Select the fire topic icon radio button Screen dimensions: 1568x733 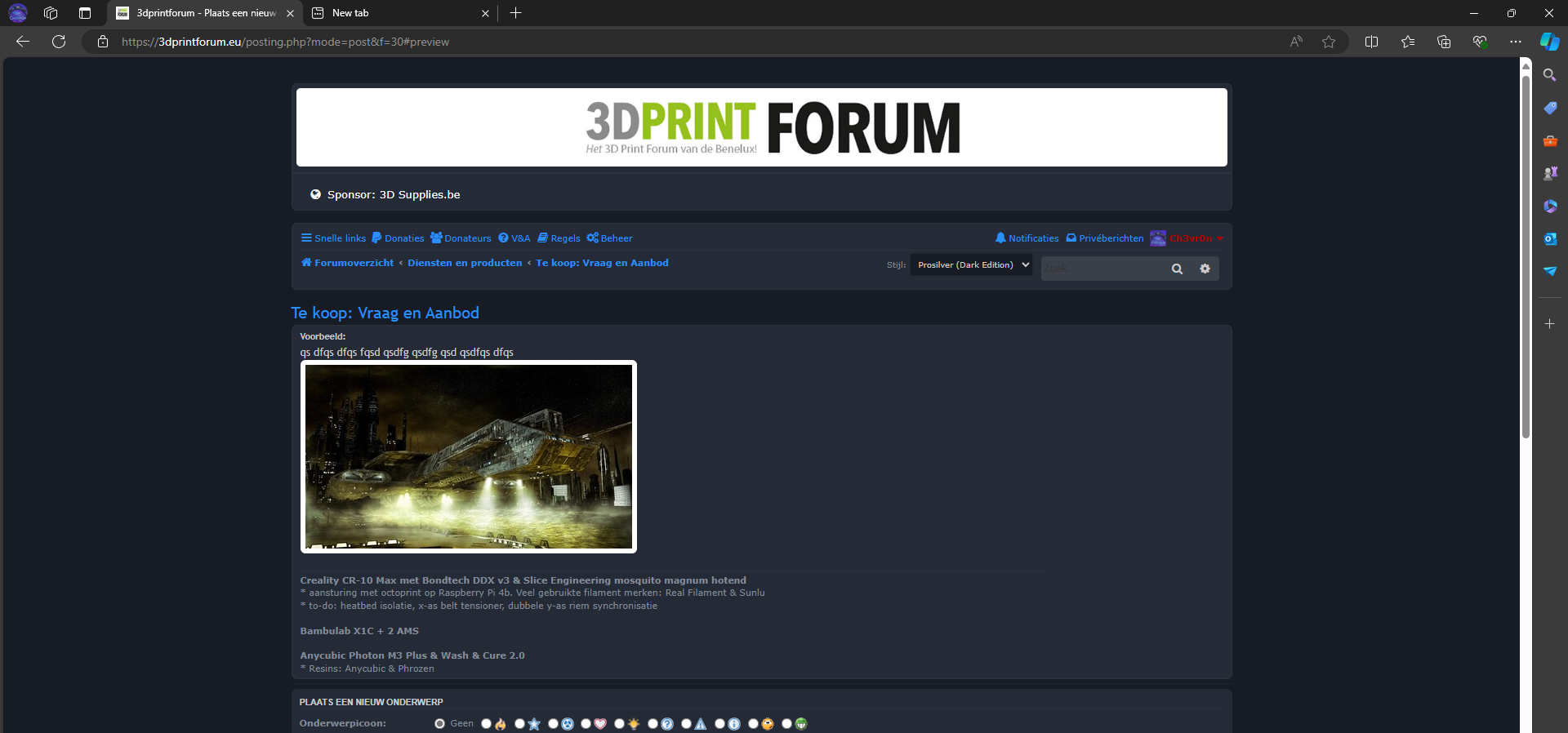(487, 724)
